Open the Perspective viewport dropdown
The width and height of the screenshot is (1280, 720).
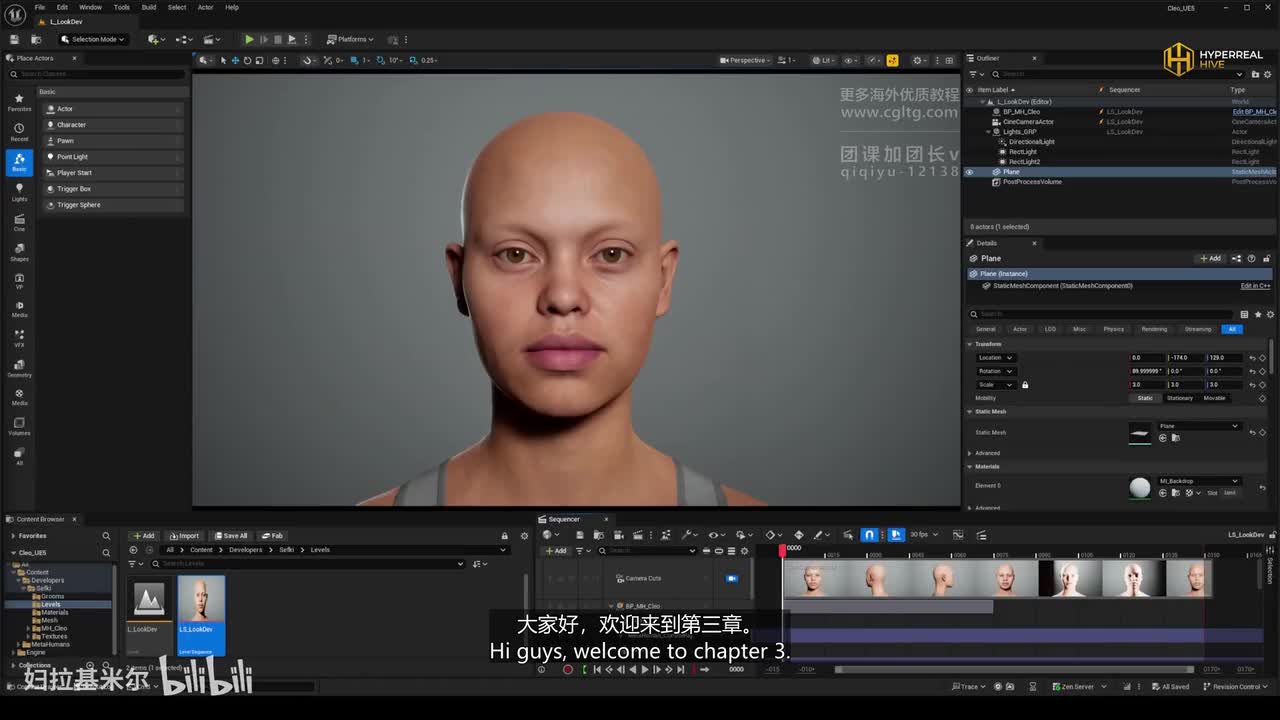[743, 60]
